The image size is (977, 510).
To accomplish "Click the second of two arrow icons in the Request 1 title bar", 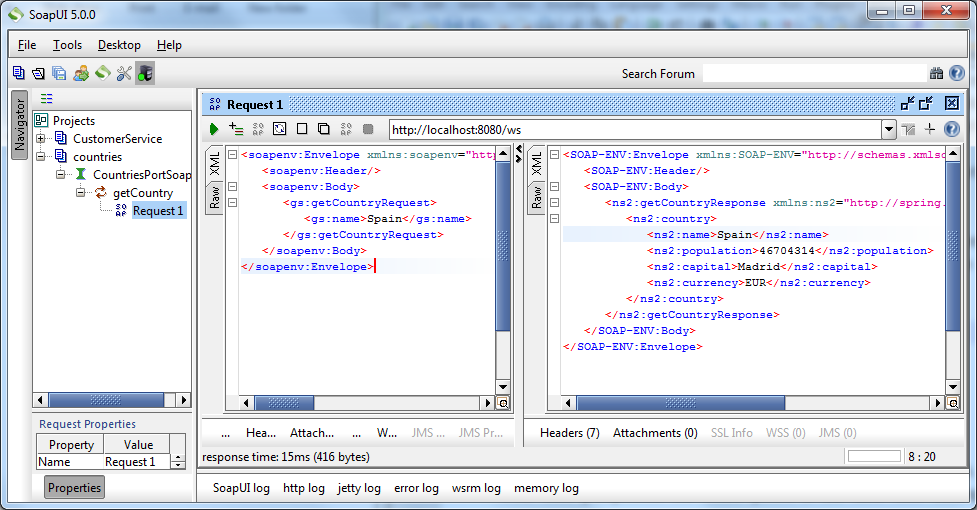I will 926,103.
